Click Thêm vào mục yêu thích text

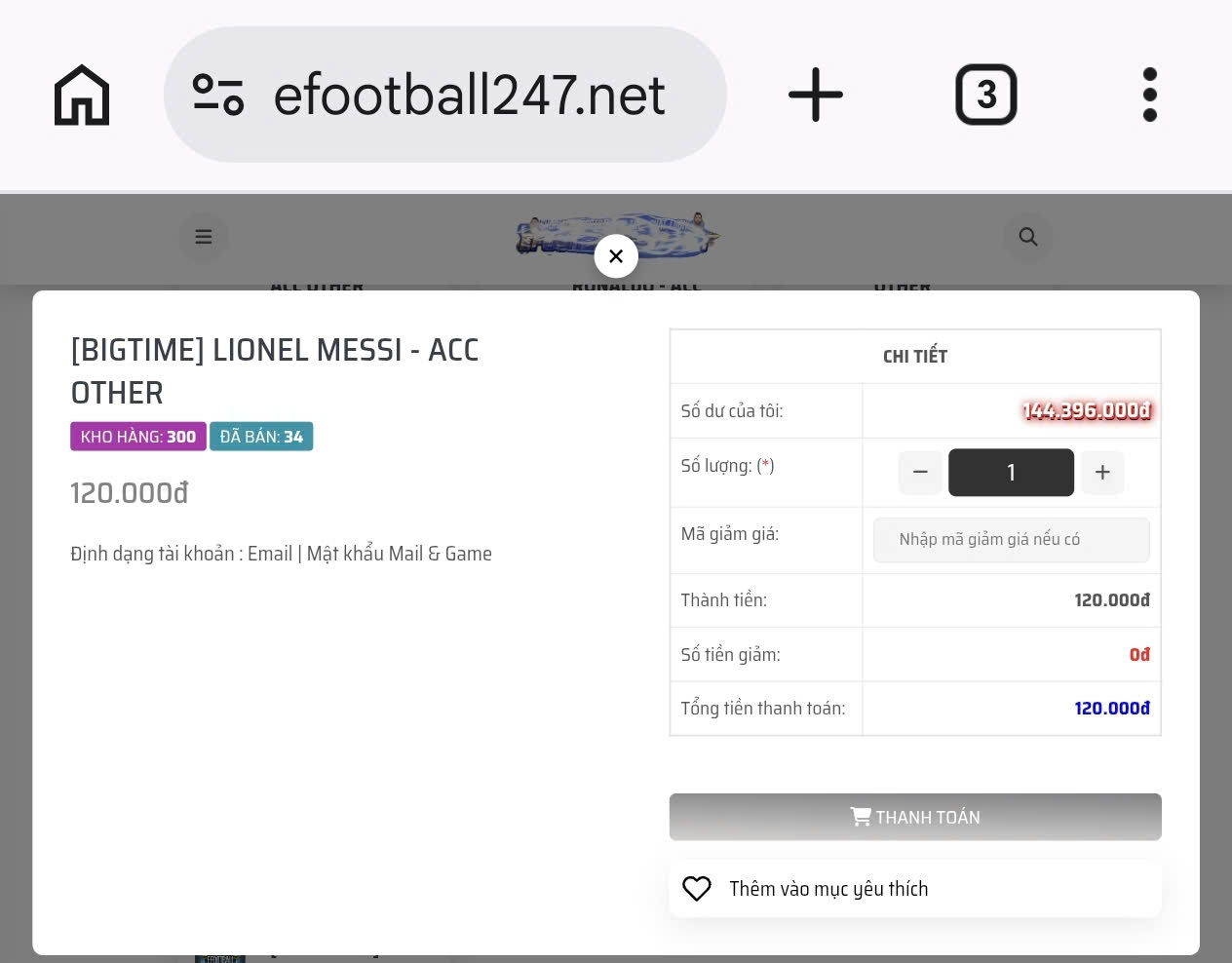(828, 889)
